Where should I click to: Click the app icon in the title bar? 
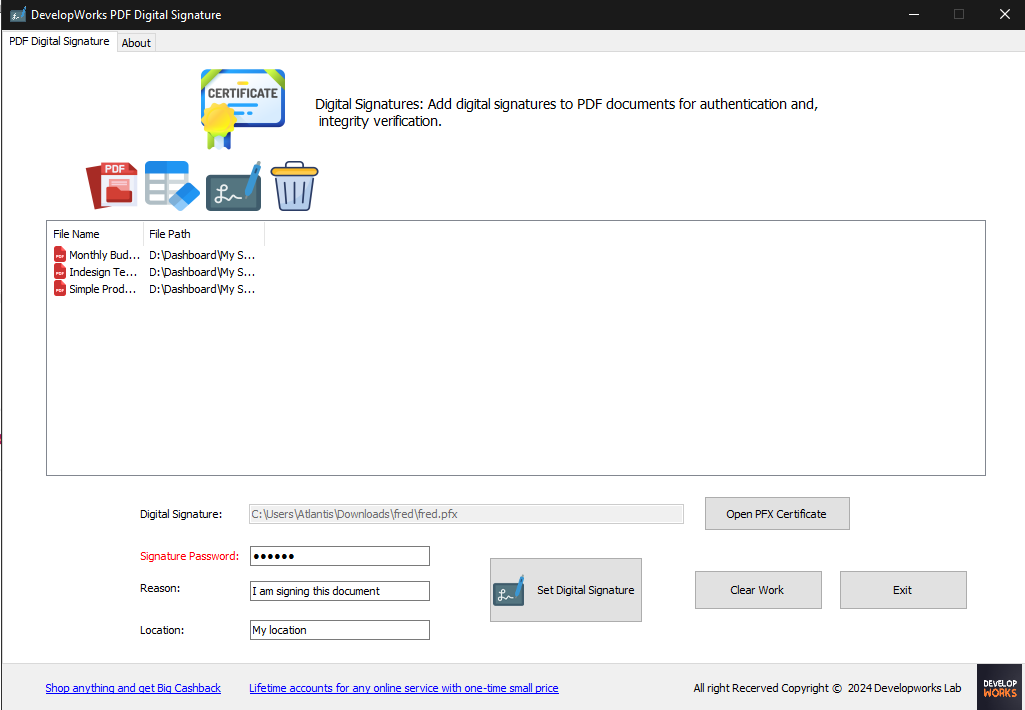click(x=18, y=14)
